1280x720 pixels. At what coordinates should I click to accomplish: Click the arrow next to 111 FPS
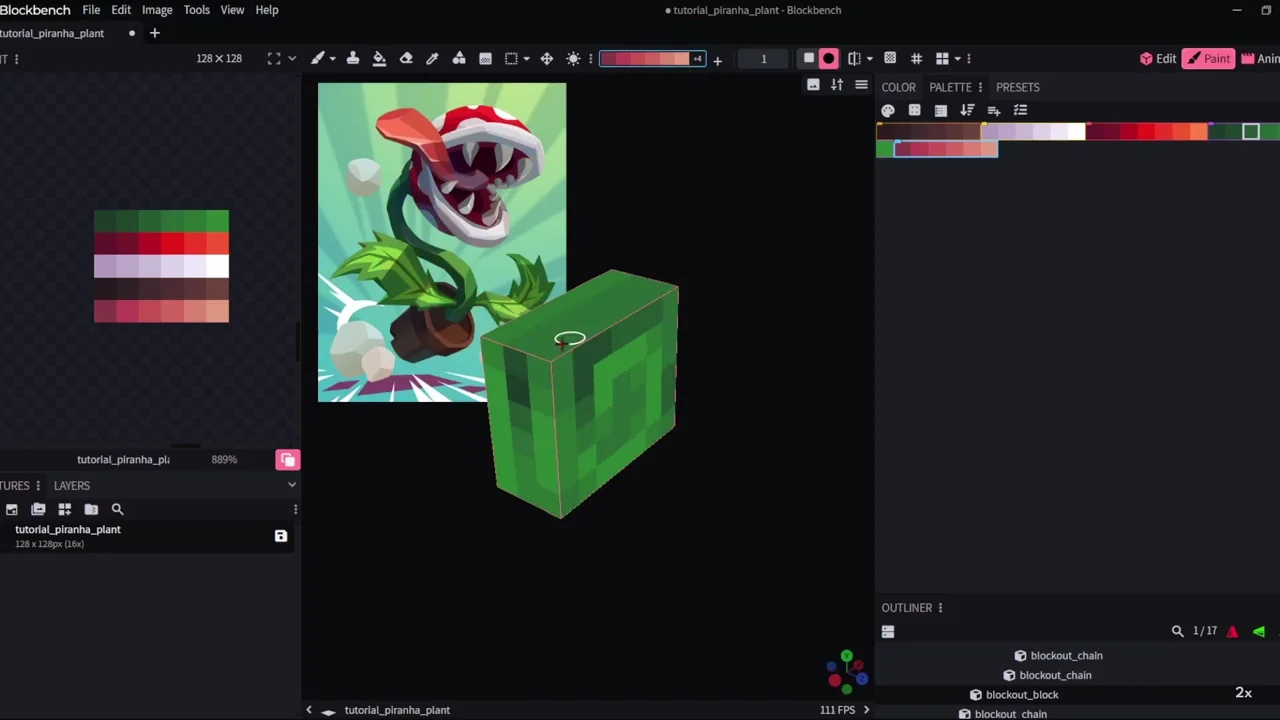pyautogui.click(x=866, y=710)
